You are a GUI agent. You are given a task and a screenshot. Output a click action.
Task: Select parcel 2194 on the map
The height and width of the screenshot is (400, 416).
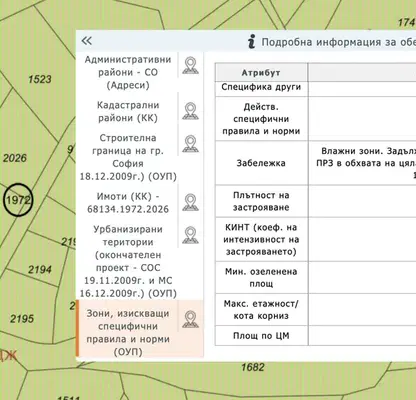click(x=40, y=269)
